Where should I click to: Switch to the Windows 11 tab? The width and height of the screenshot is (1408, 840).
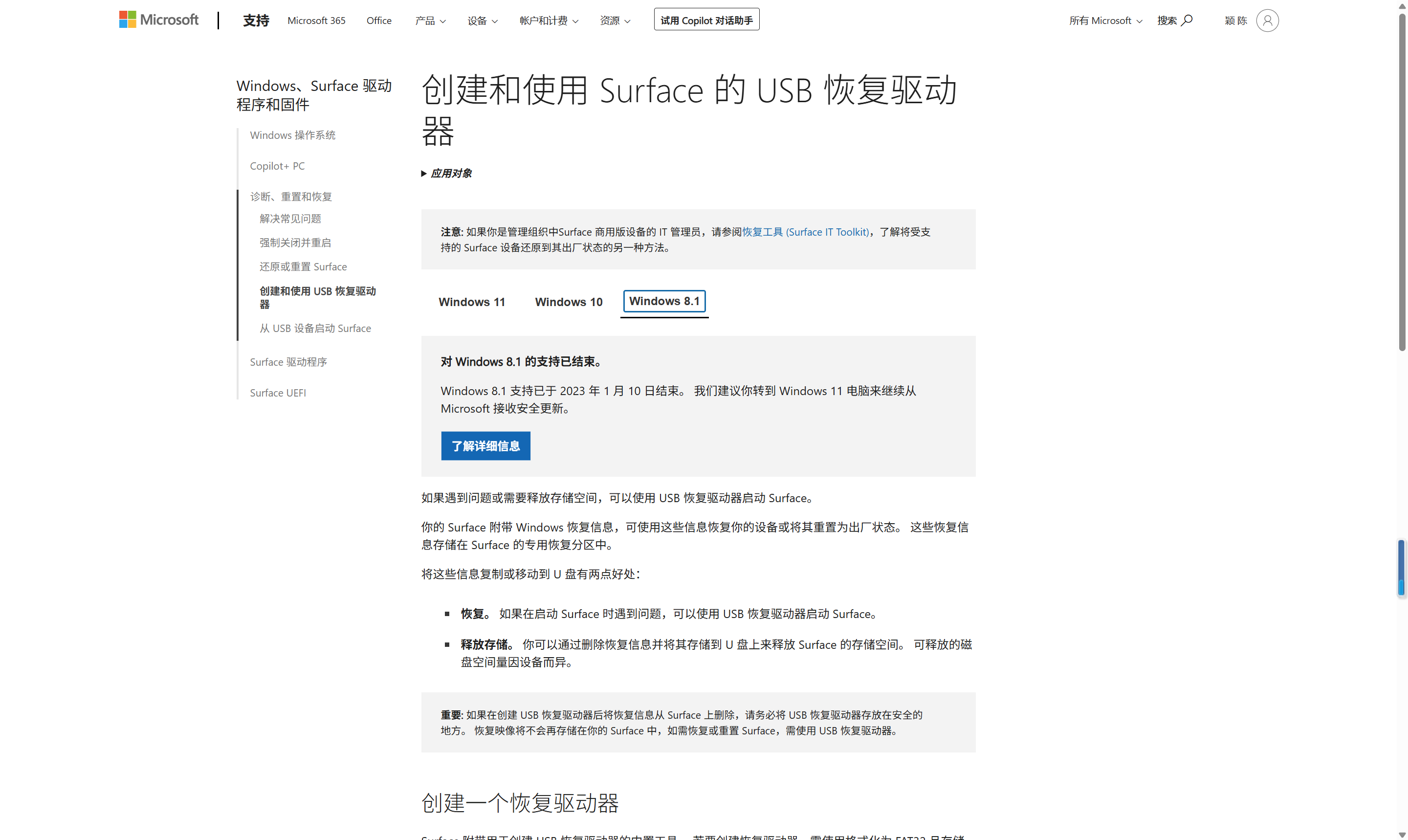pos(471,302)
